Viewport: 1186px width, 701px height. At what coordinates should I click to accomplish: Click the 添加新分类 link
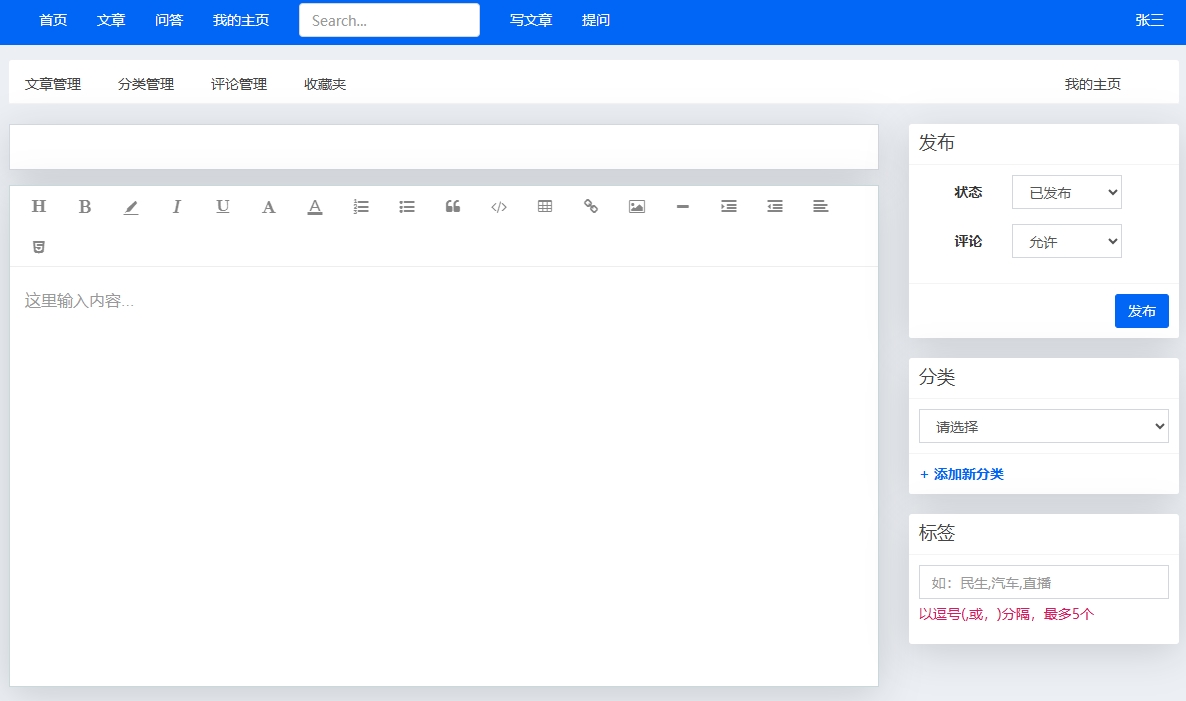coord(961,474)
